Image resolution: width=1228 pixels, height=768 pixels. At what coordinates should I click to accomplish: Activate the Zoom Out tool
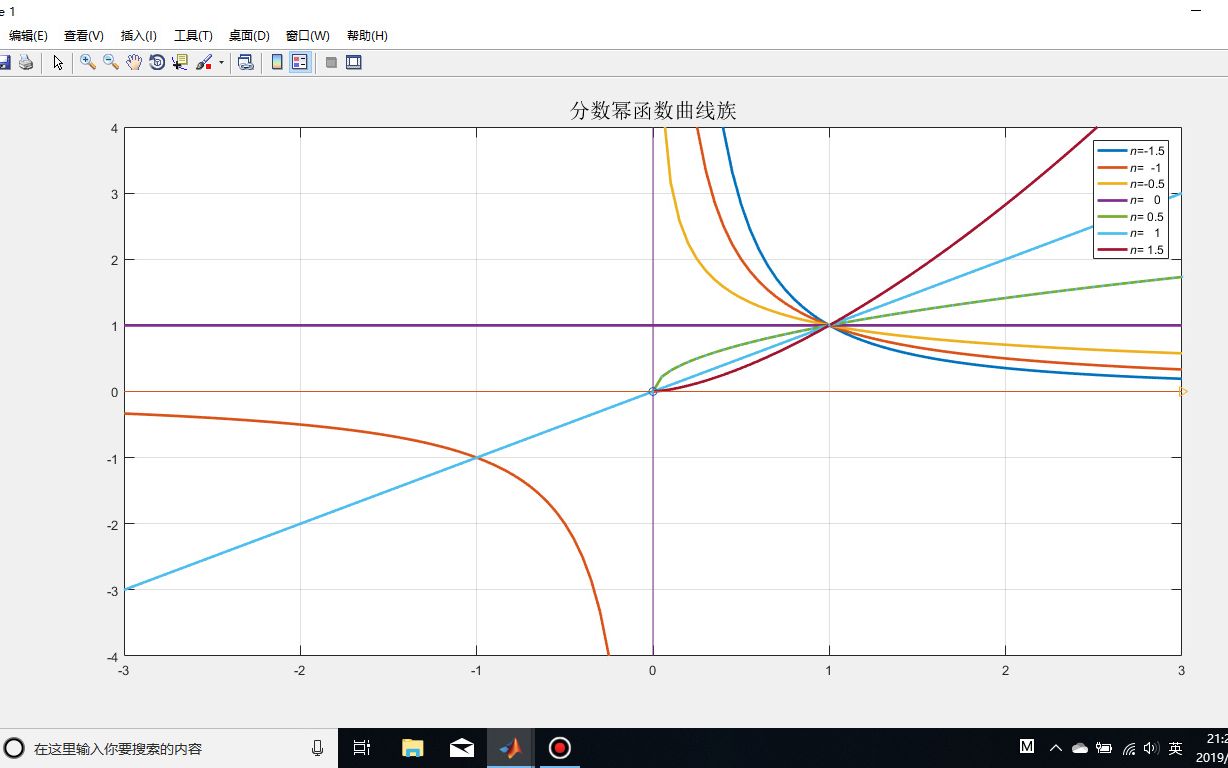click(111, 62)
